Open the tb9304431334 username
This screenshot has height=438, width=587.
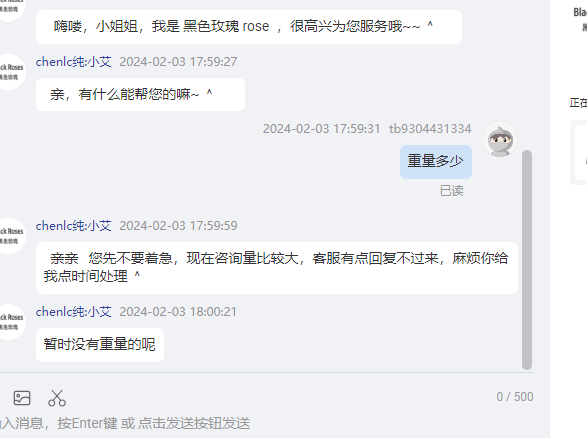click(430, 129)
